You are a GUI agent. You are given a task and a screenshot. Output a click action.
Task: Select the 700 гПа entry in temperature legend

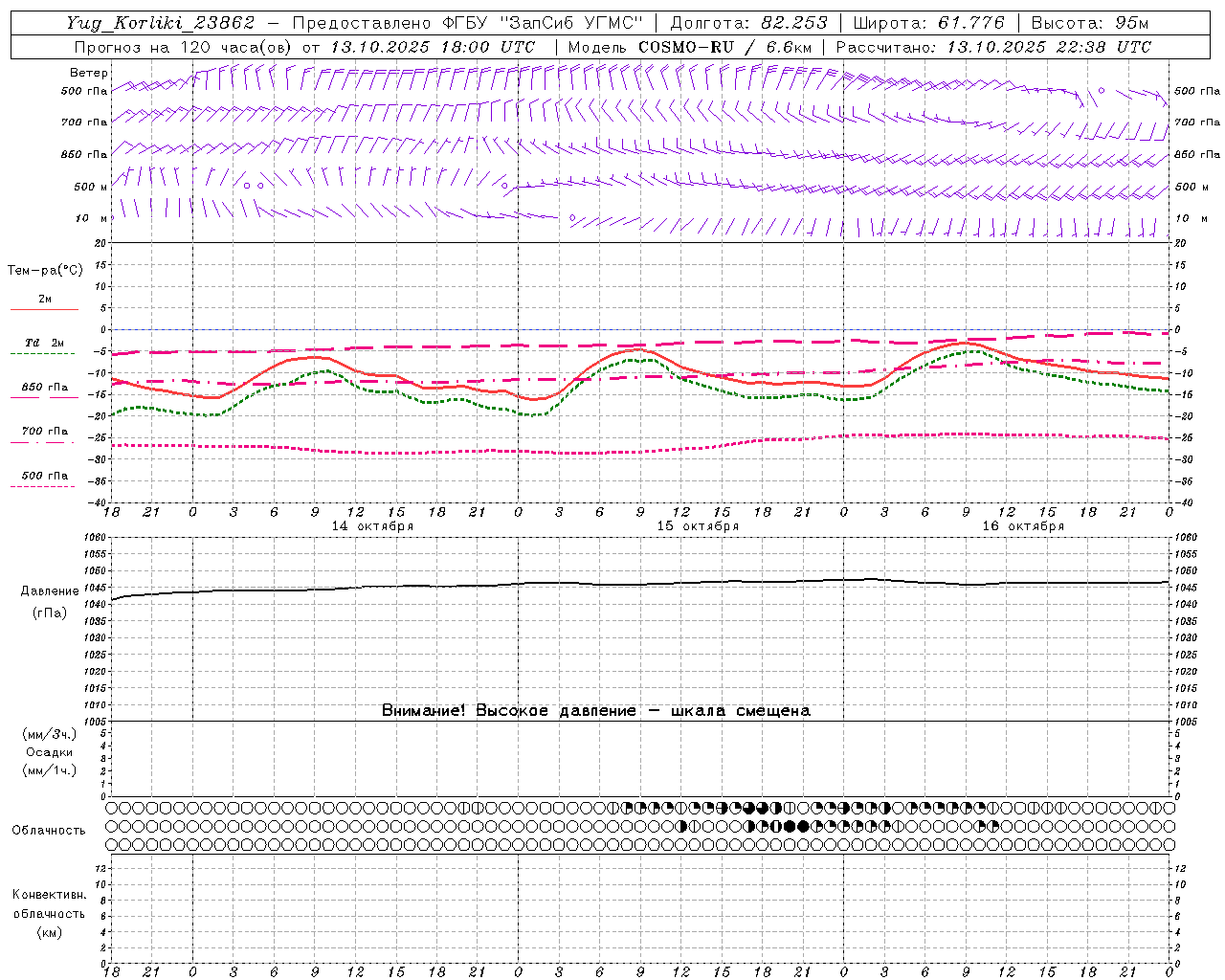point(45,432)
